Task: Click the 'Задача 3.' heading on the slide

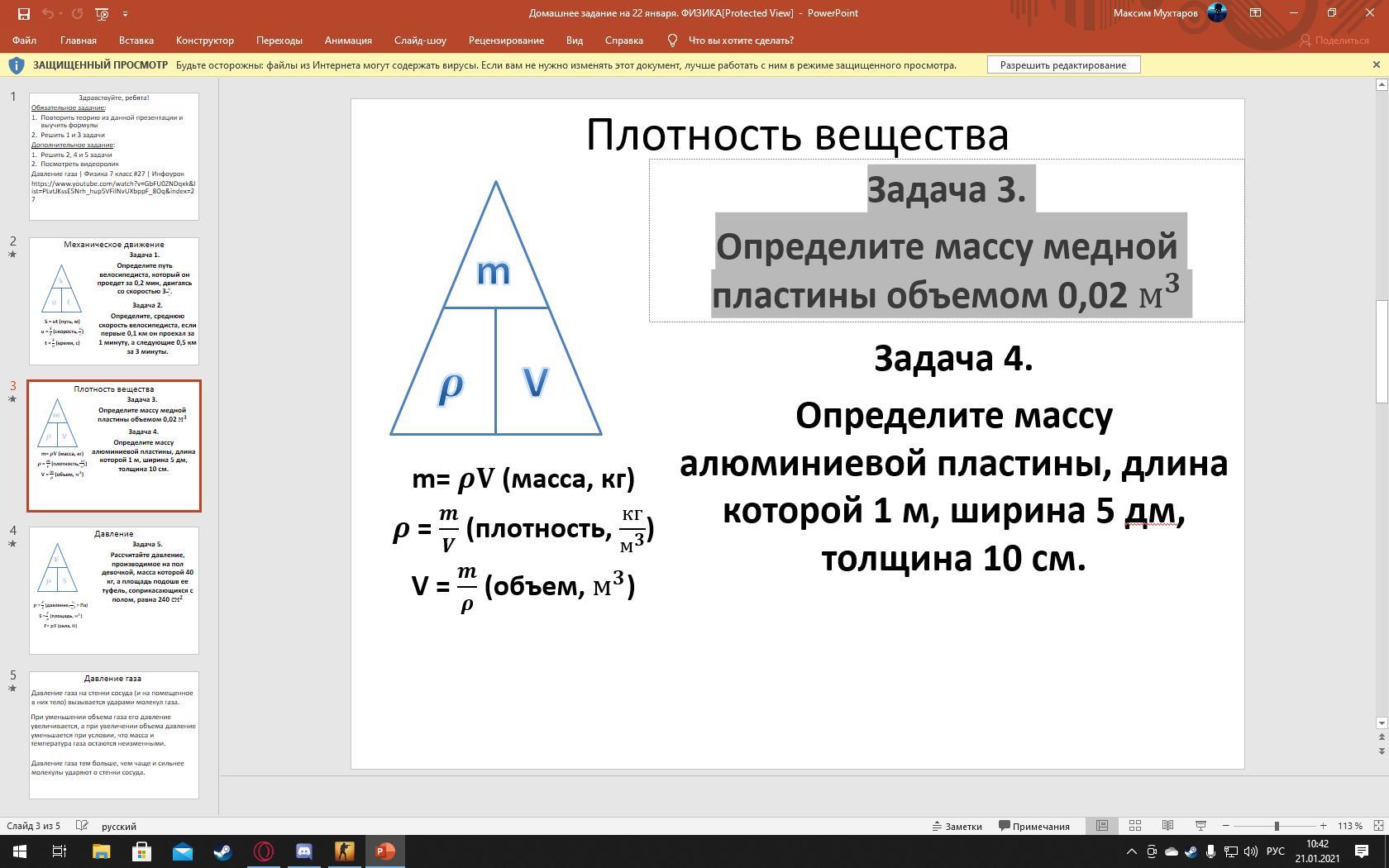Action: [947, 190]
